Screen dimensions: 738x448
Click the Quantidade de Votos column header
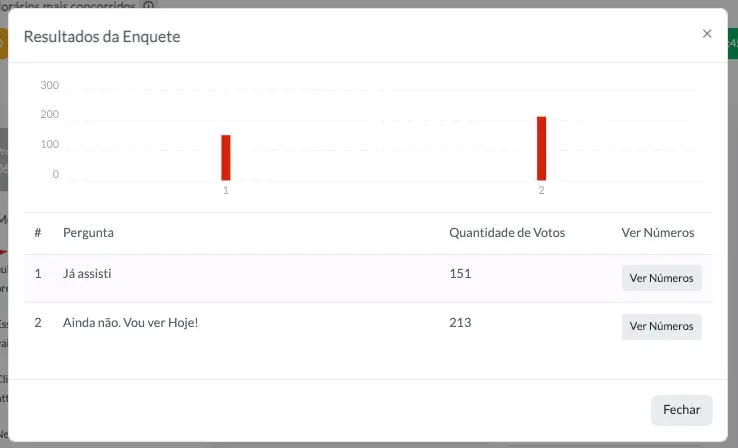[x=507, y=232]
